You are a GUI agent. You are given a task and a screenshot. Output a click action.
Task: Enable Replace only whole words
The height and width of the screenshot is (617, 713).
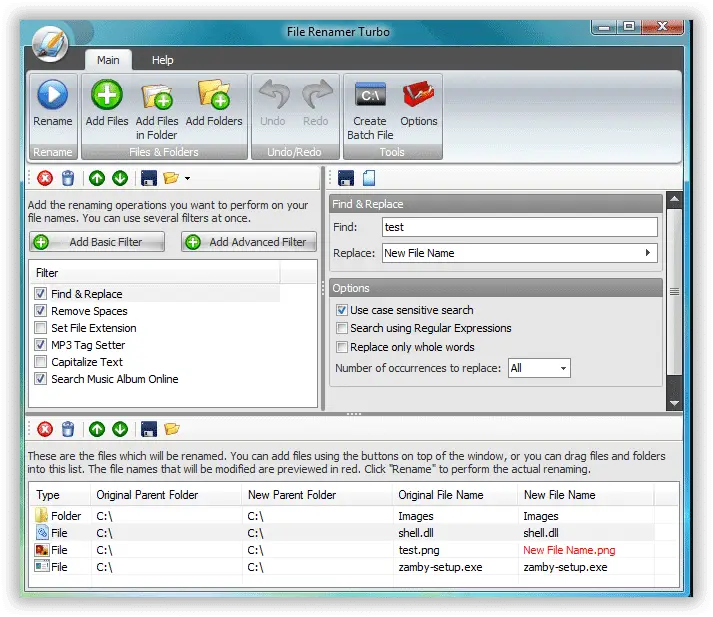(x=341, y=347)
